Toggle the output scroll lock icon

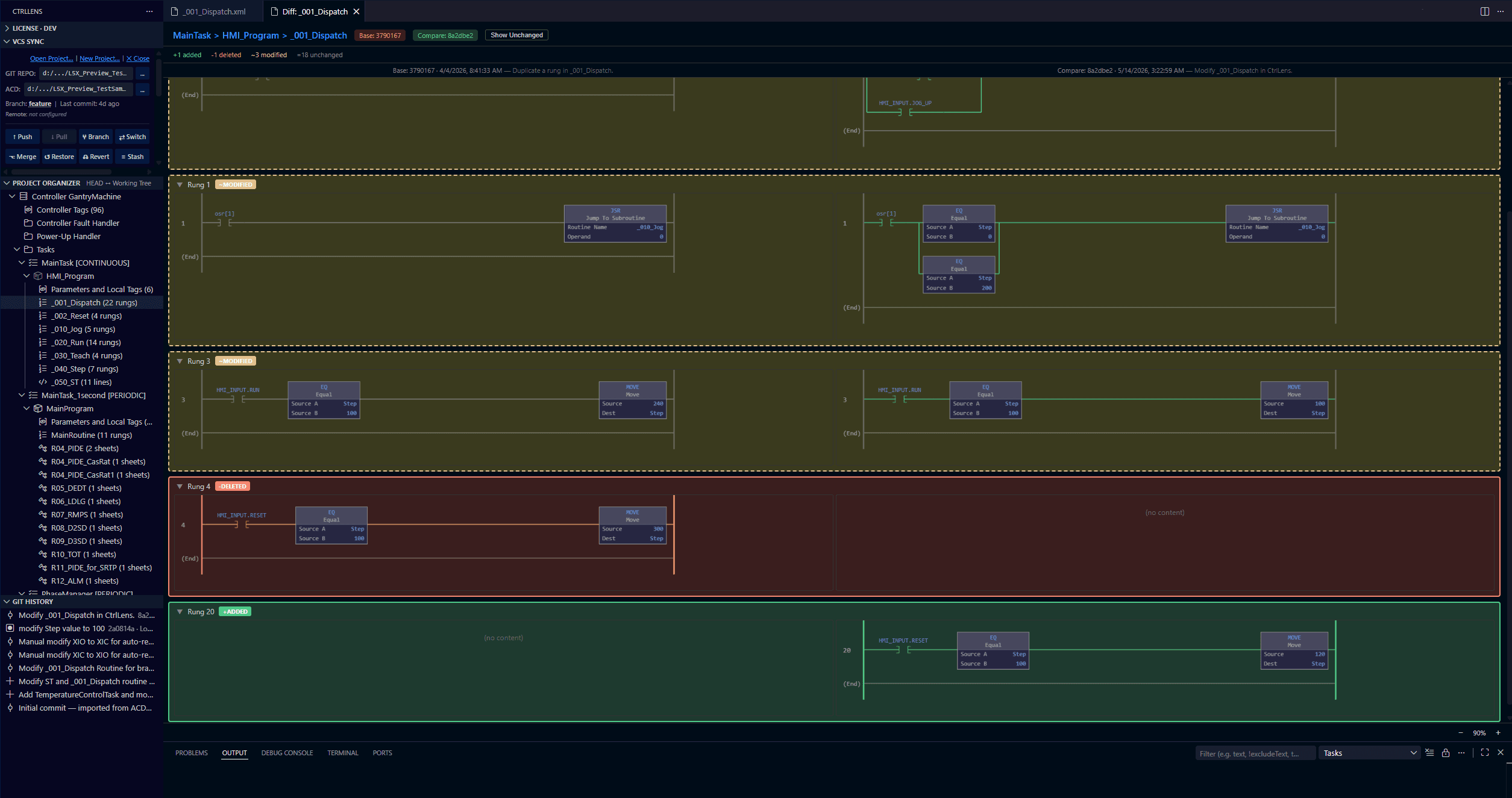tap(1446, 753)
